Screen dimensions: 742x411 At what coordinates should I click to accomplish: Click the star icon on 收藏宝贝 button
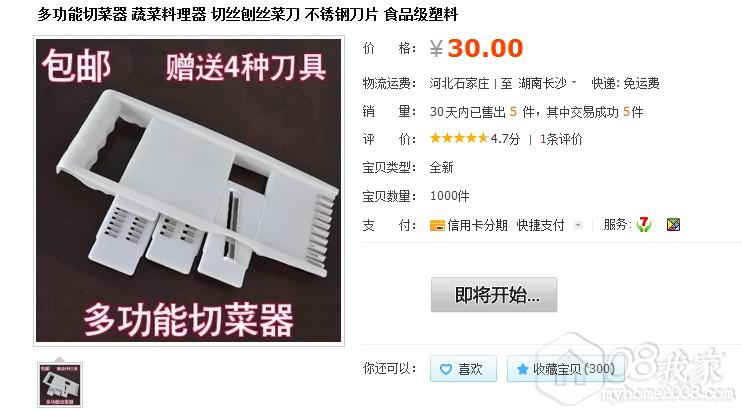[522, 369]
